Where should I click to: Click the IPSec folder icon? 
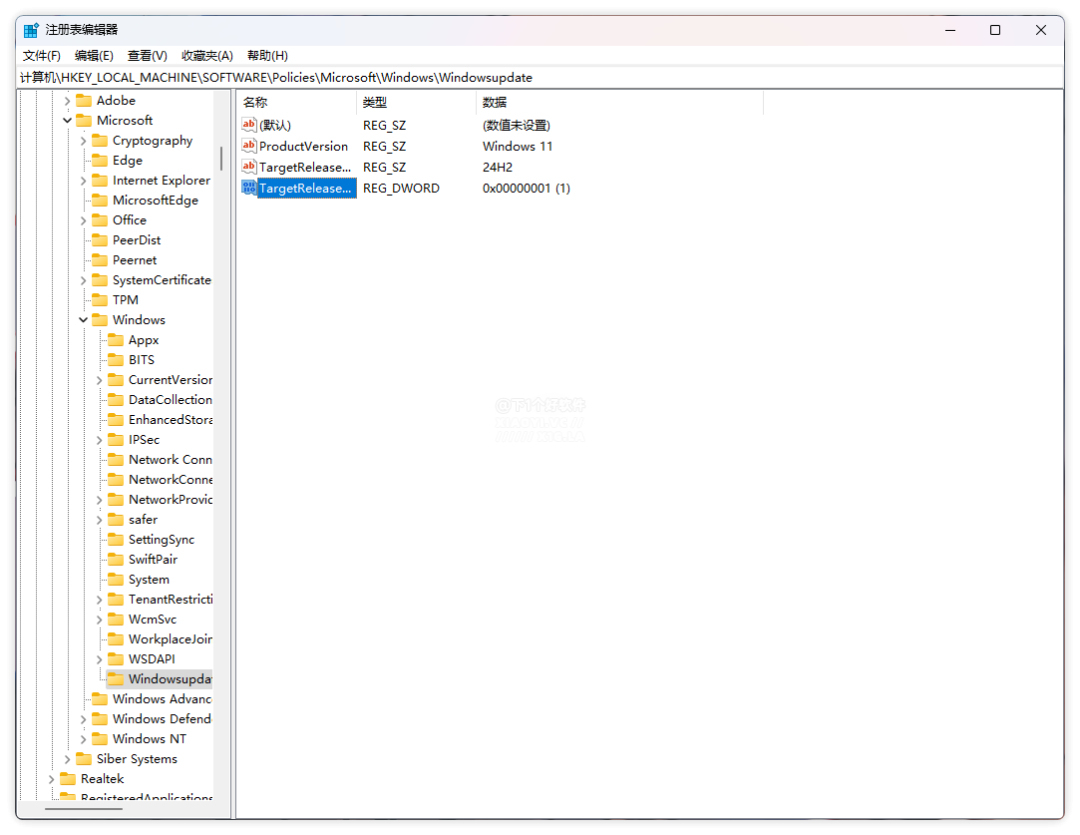point(116,440)
